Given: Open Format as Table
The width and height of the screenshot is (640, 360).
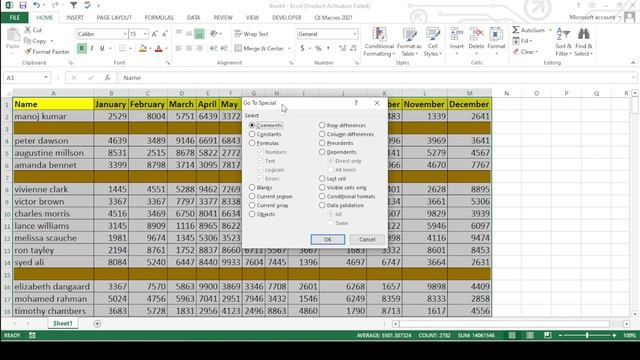Looking at the screenshot, I should 409,42.
